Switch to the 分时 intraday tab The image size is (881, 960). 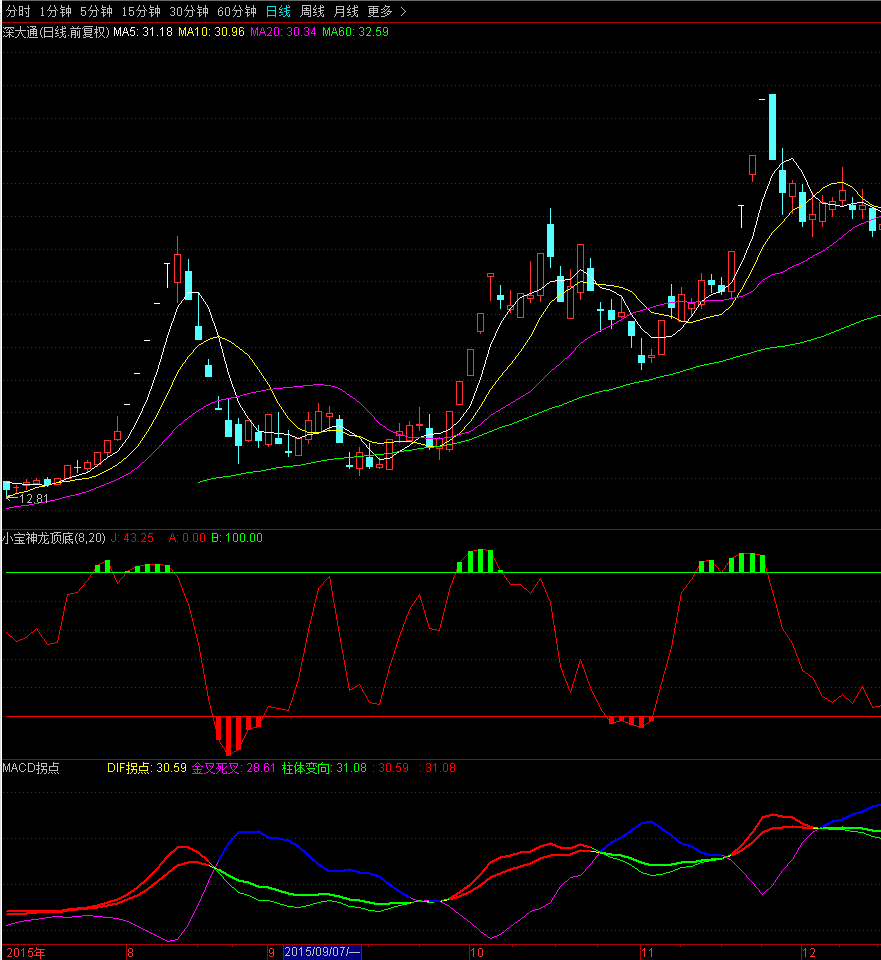(x=18, y=11)
